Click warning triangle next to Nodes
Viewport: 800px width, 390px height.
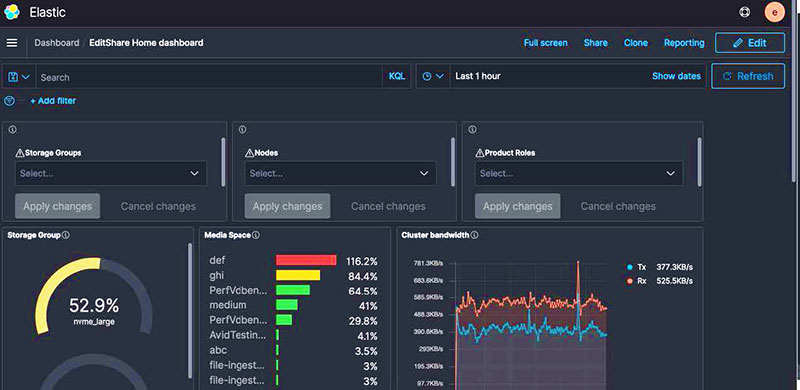pos(249,153)
